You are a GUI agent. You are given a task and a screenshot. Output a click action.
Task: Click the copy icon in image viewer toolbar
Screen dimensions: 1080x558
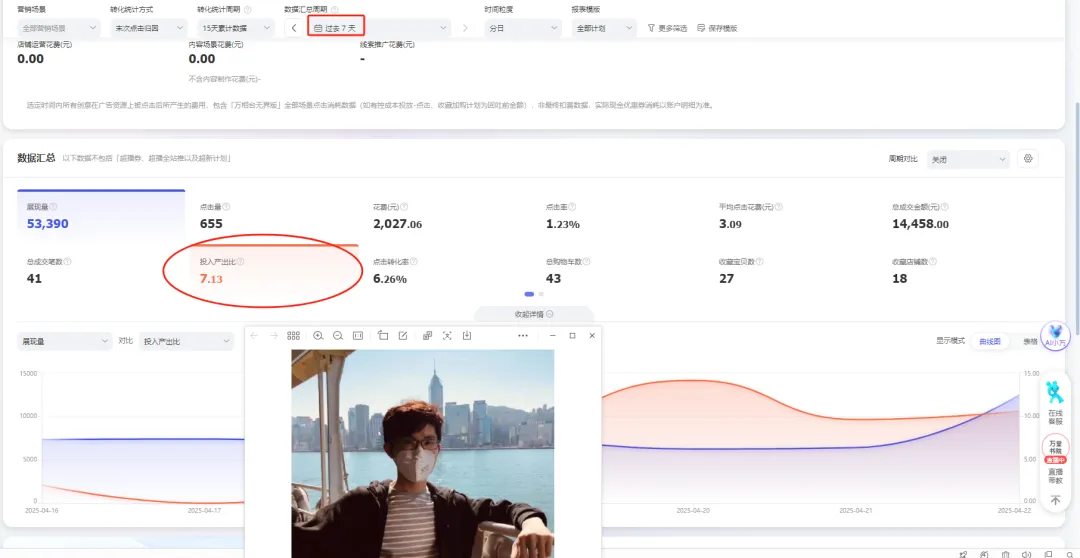point(427,335)
